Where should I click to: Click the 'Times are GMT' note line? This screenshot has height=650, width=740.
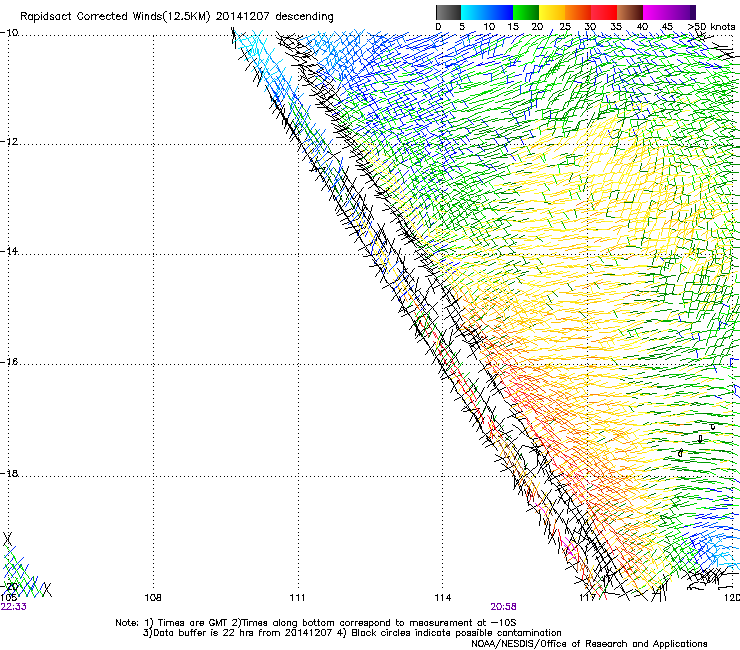pos(316,623)
